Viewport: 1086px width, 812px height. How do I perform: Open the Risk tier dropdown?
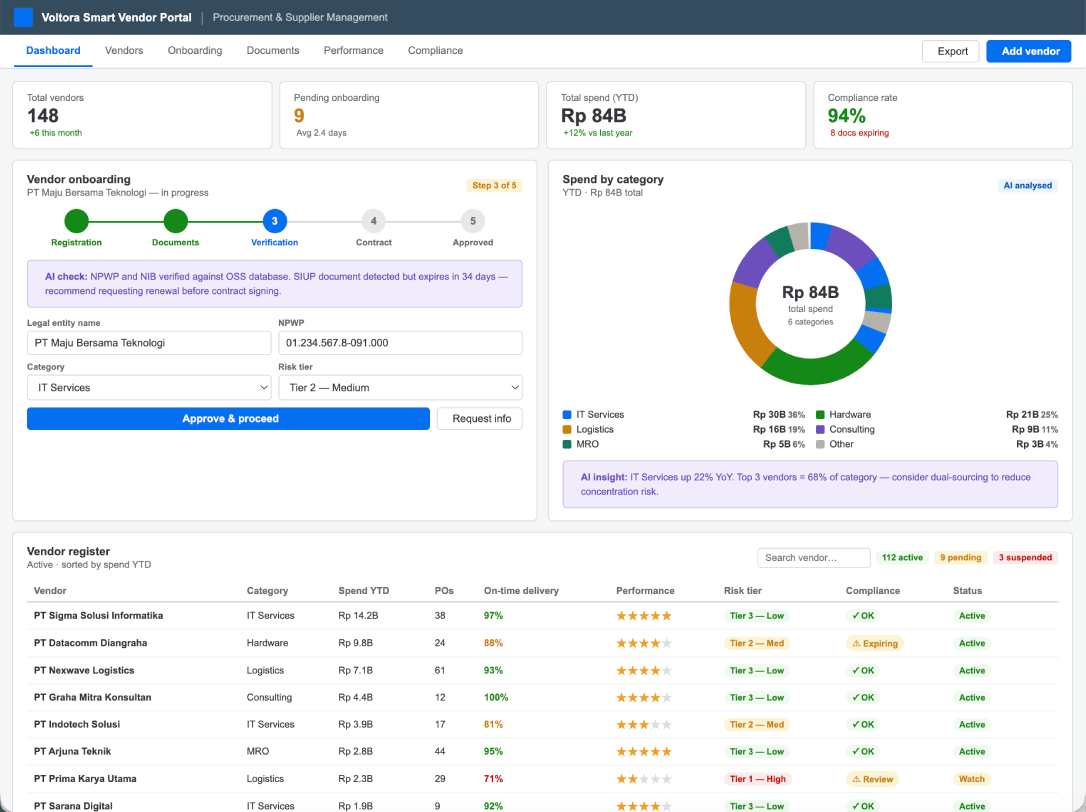pyautogui.click(x=400, y=387)
